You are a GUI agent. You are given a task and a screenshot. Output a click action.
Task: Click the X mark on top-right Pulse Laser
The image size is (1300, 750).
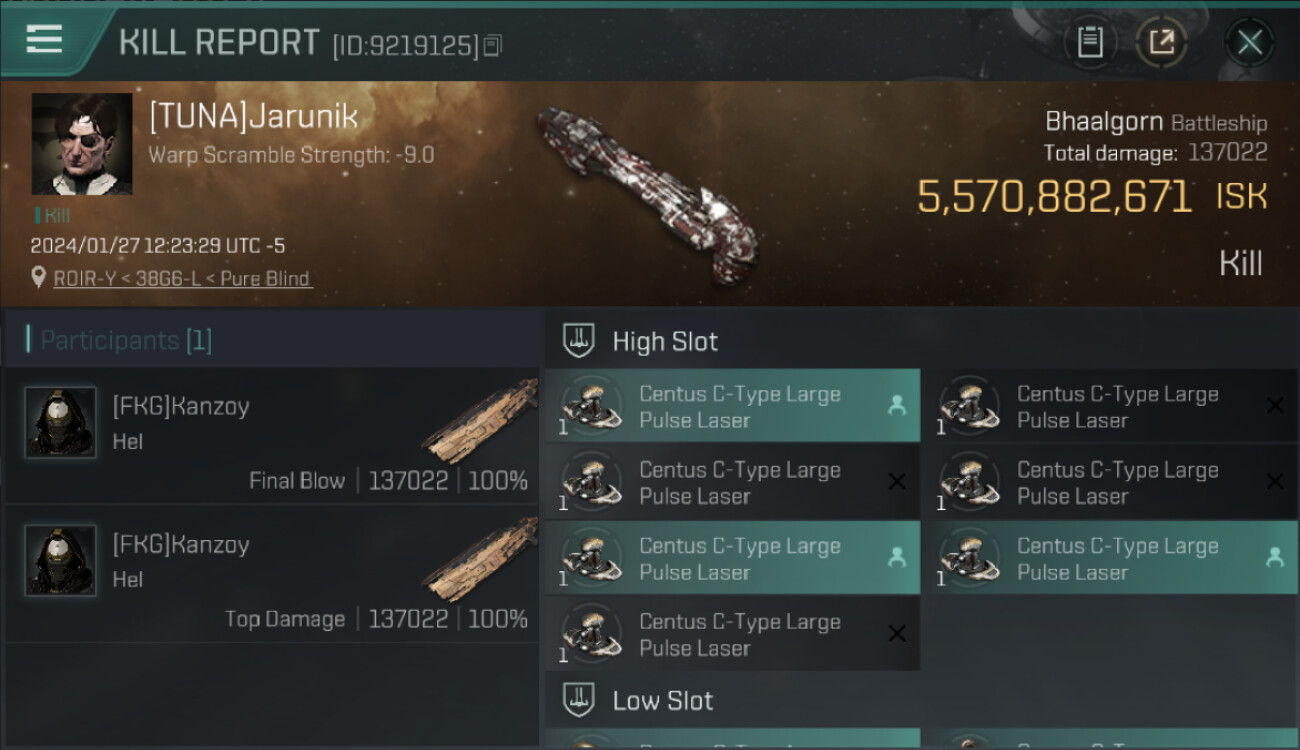coord(1274,406)
